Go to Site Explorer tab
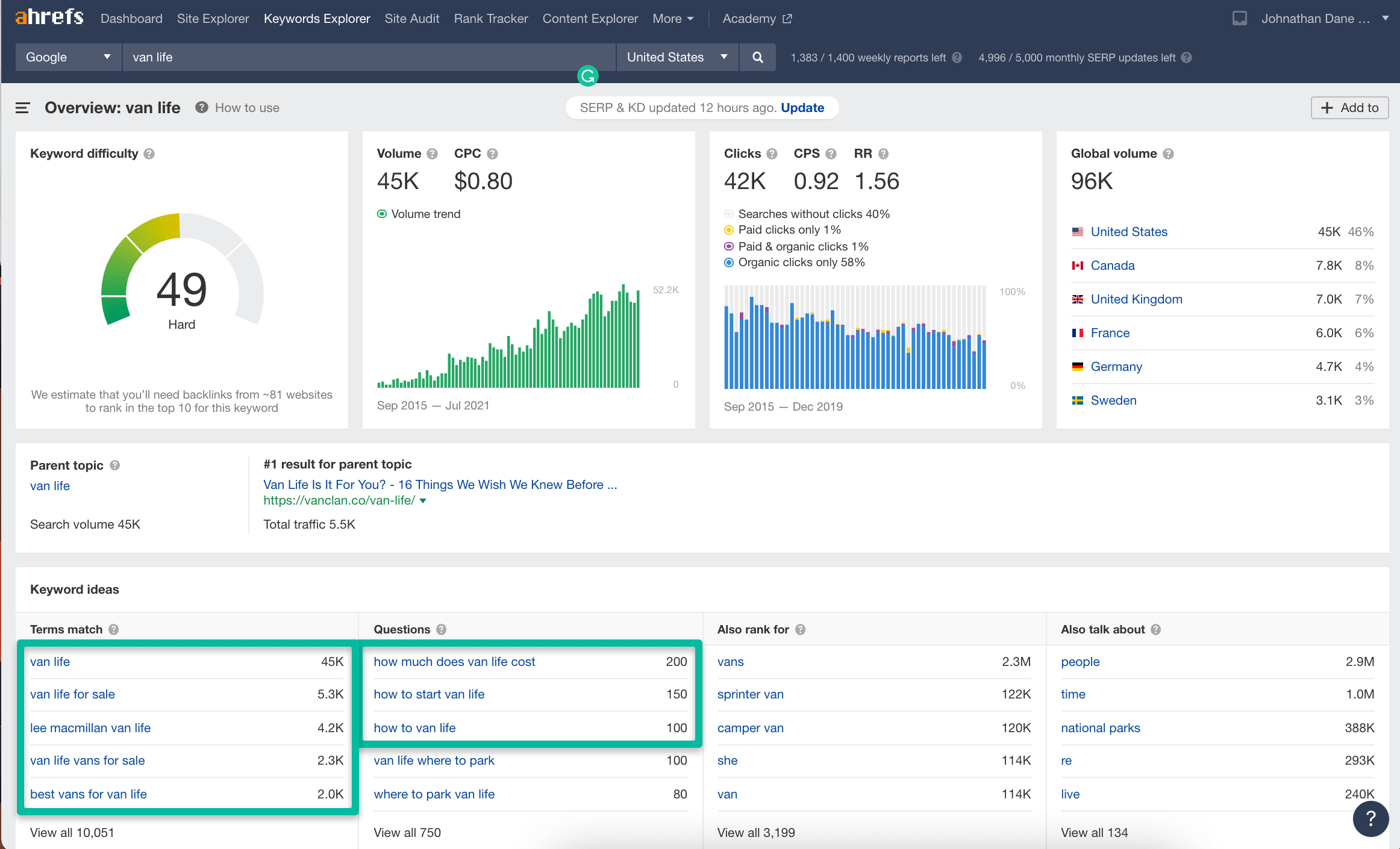1400x849 pixels. (213, 19)
